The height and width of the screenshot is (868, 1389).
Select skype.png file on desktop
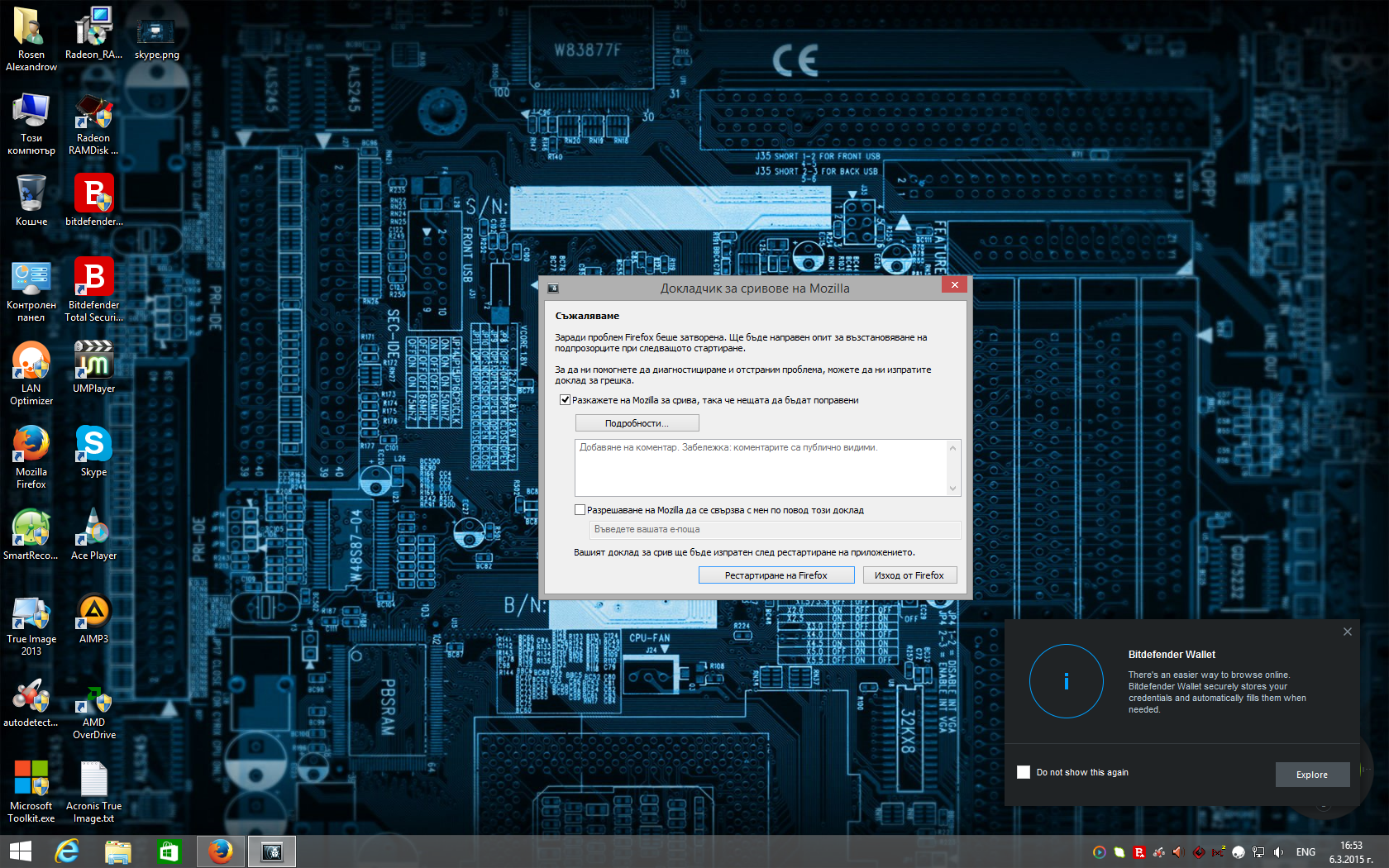156,38
